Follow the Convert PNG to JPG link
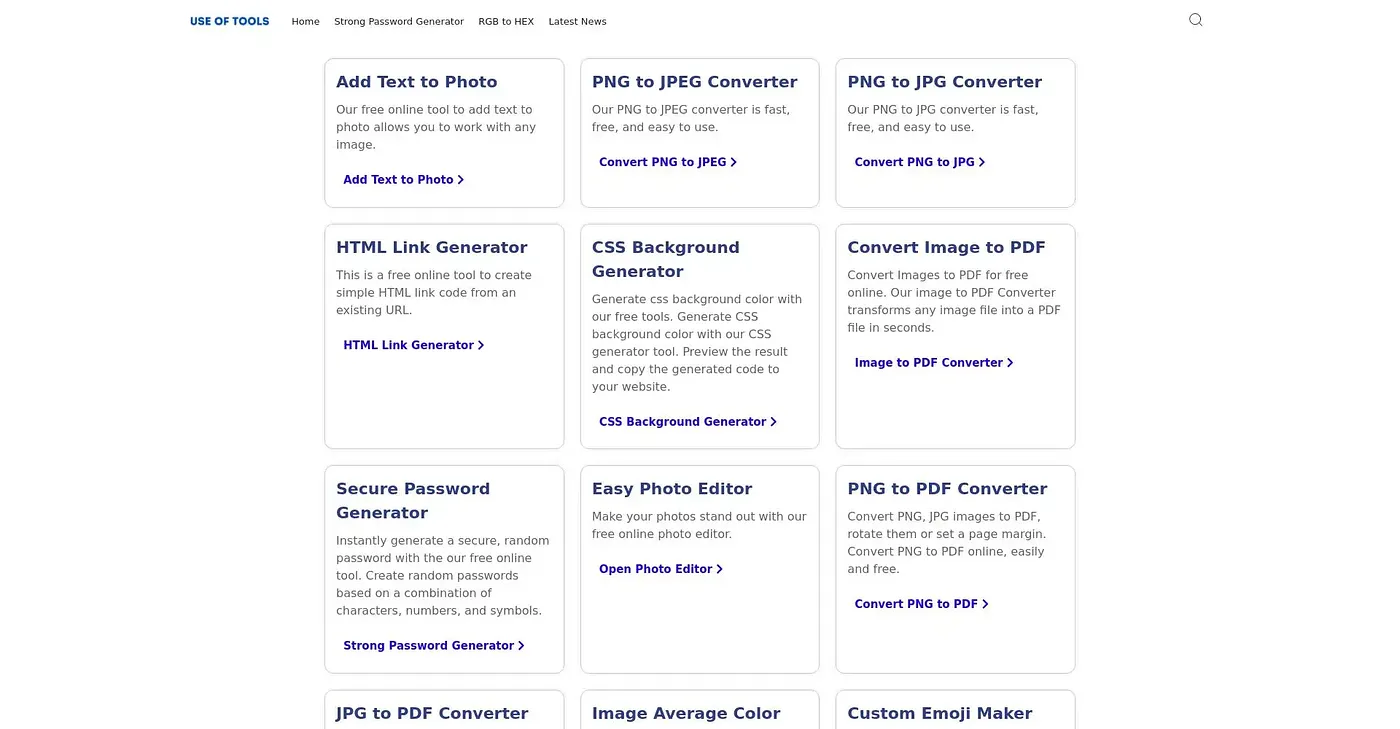This screenshot has width=1400, height=729. click(x=919, y=162)
